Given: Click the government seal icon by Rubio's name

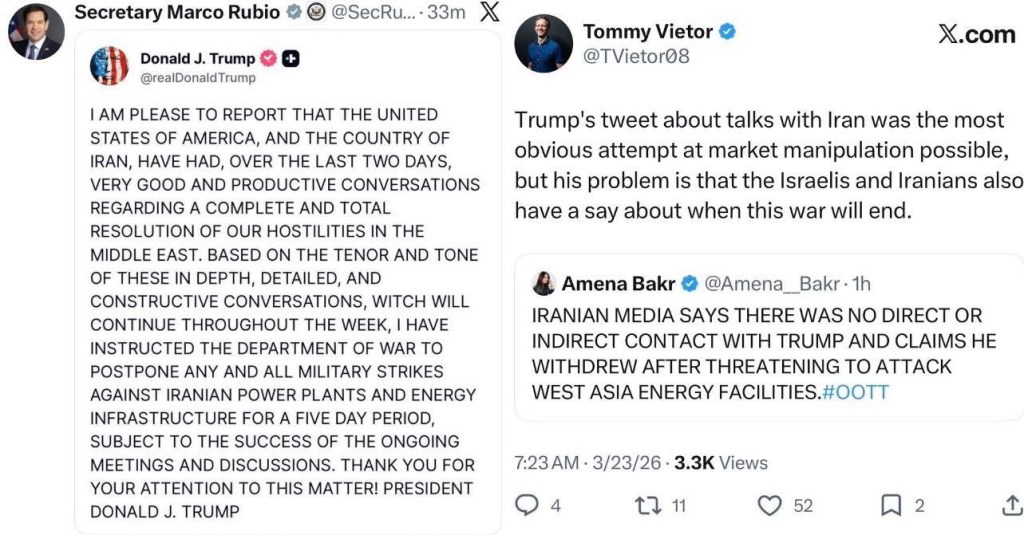Looking at the screenshot, I should (316, 13).
